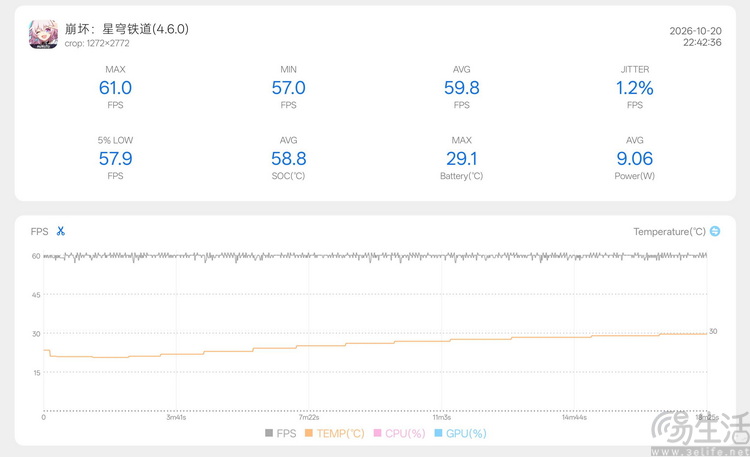This screenshot has width=750, height=457.
Task: Select the AVG SOC temperature 58.8
Action: click(288, 159)
